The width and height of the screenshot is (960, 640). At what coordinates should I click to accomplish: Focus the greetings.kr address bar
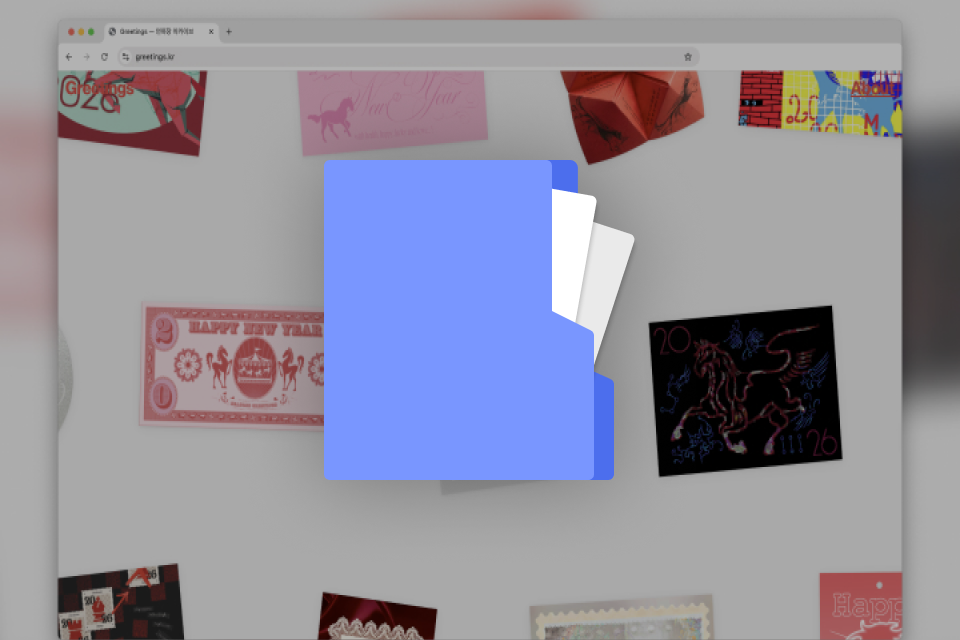(408, 57)
